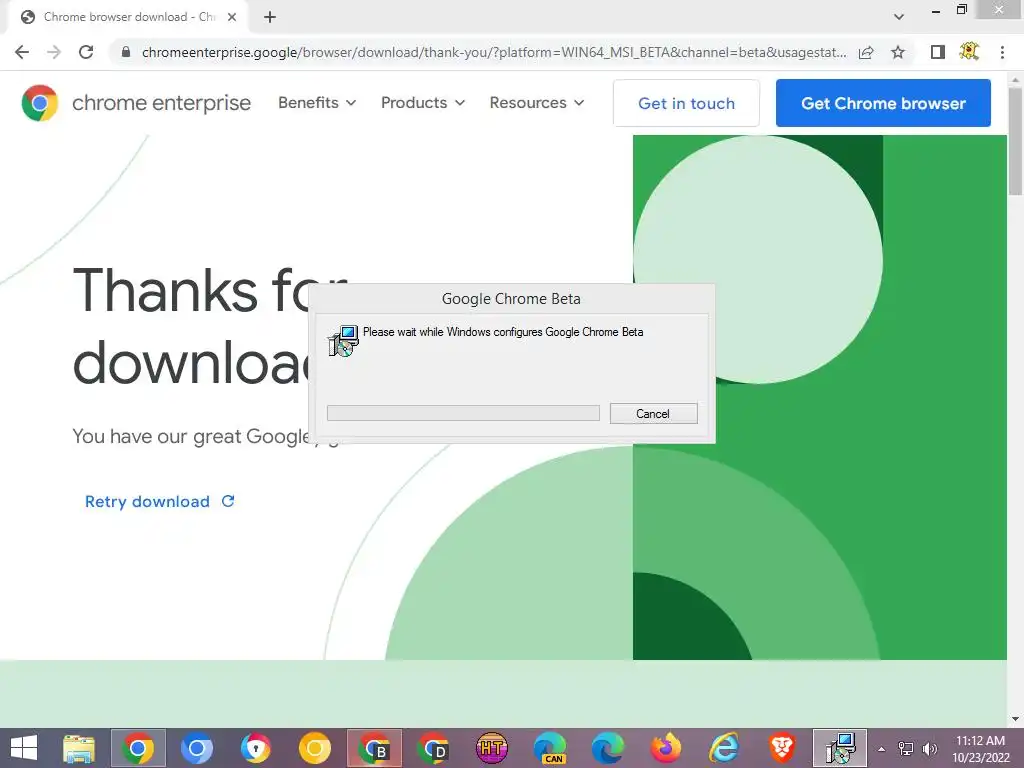Launch Firefox from the taskbar
The height and width of the screenshot is (768, 1024).
(666, 748)
